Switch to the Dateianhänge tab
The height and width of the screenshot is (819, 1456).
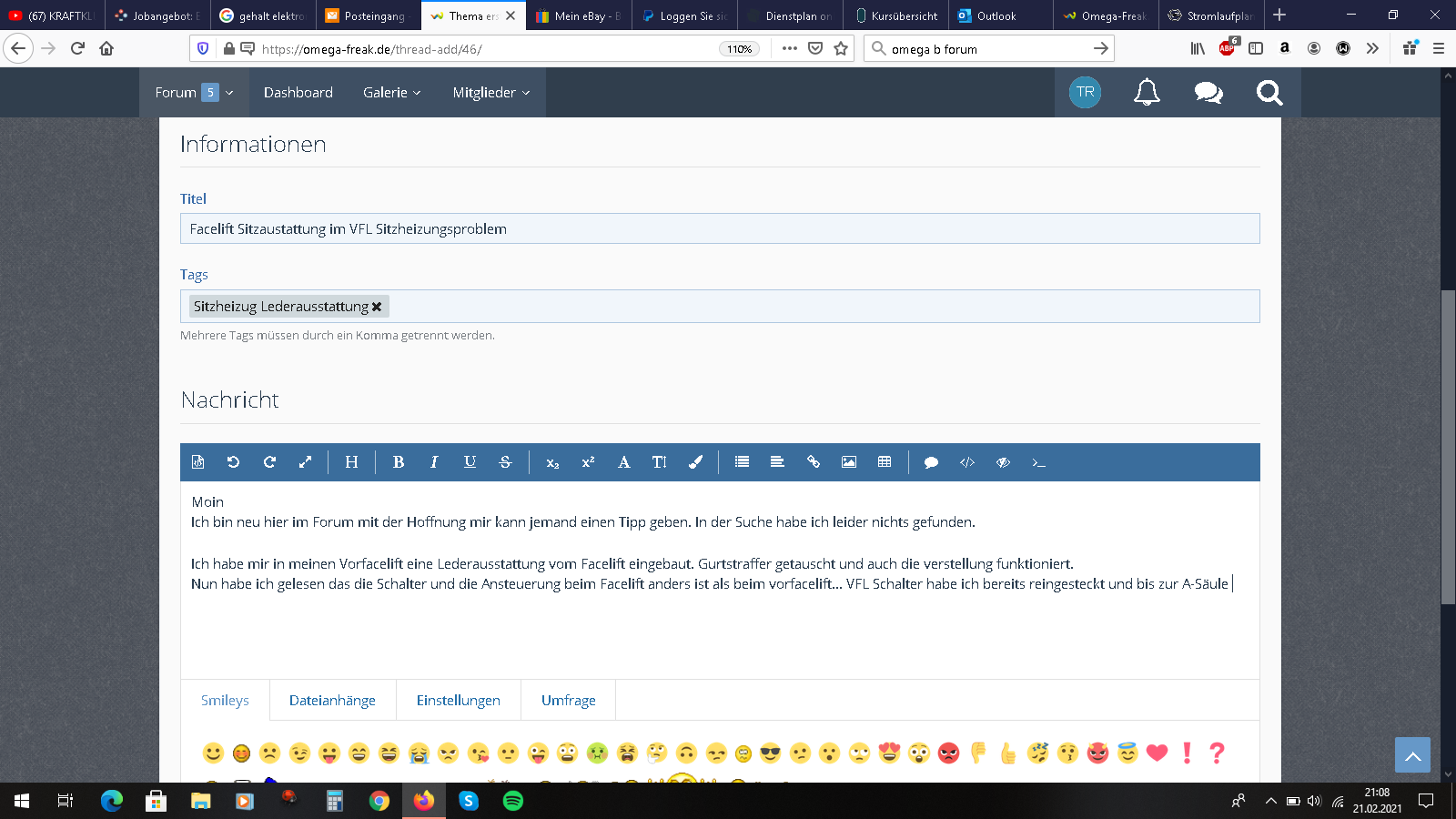(x=332, y=700)
